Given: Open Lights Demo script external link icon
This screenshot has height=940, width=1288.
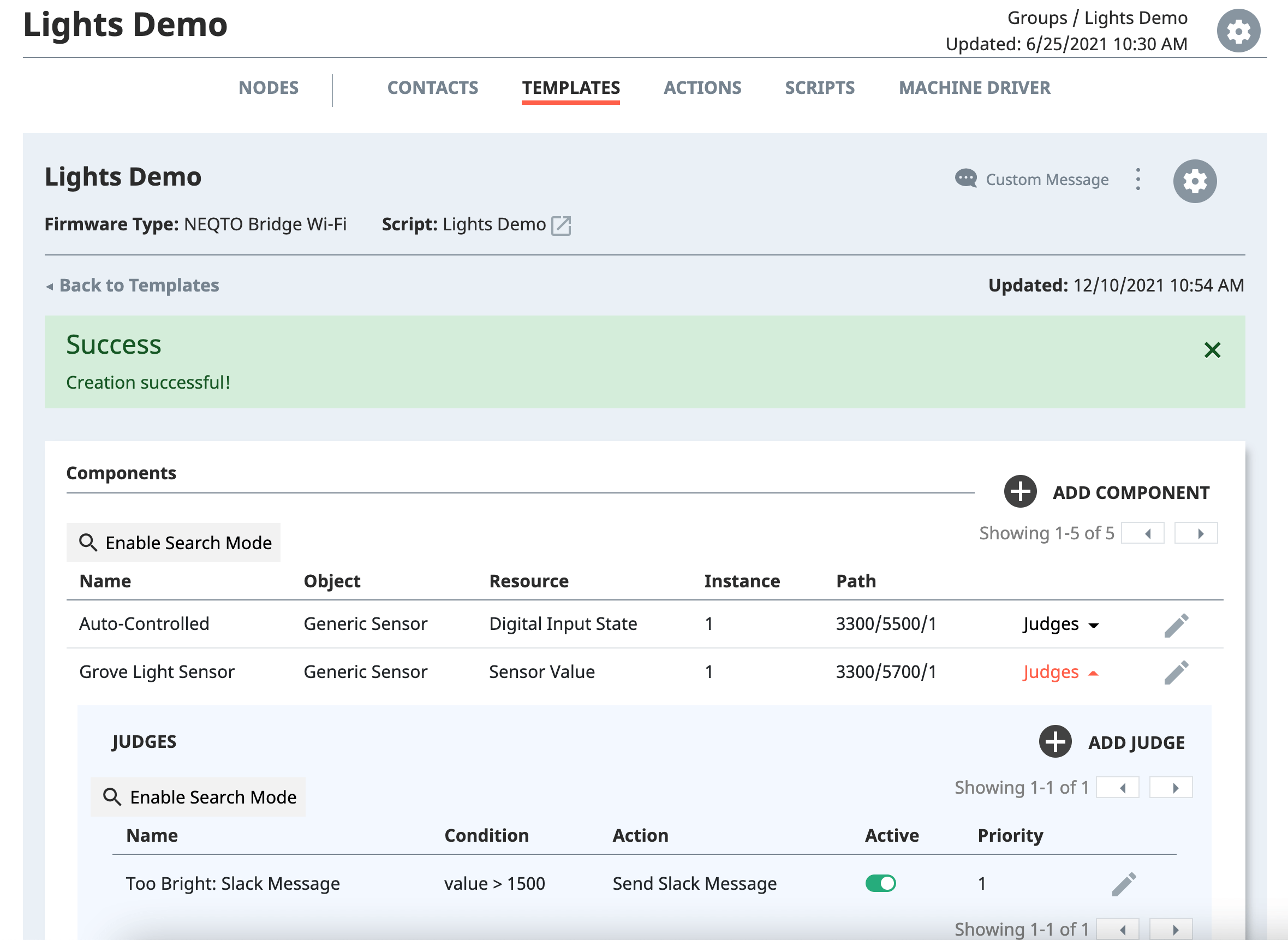Looking at the screenshot, I should (x=561, y=225).
